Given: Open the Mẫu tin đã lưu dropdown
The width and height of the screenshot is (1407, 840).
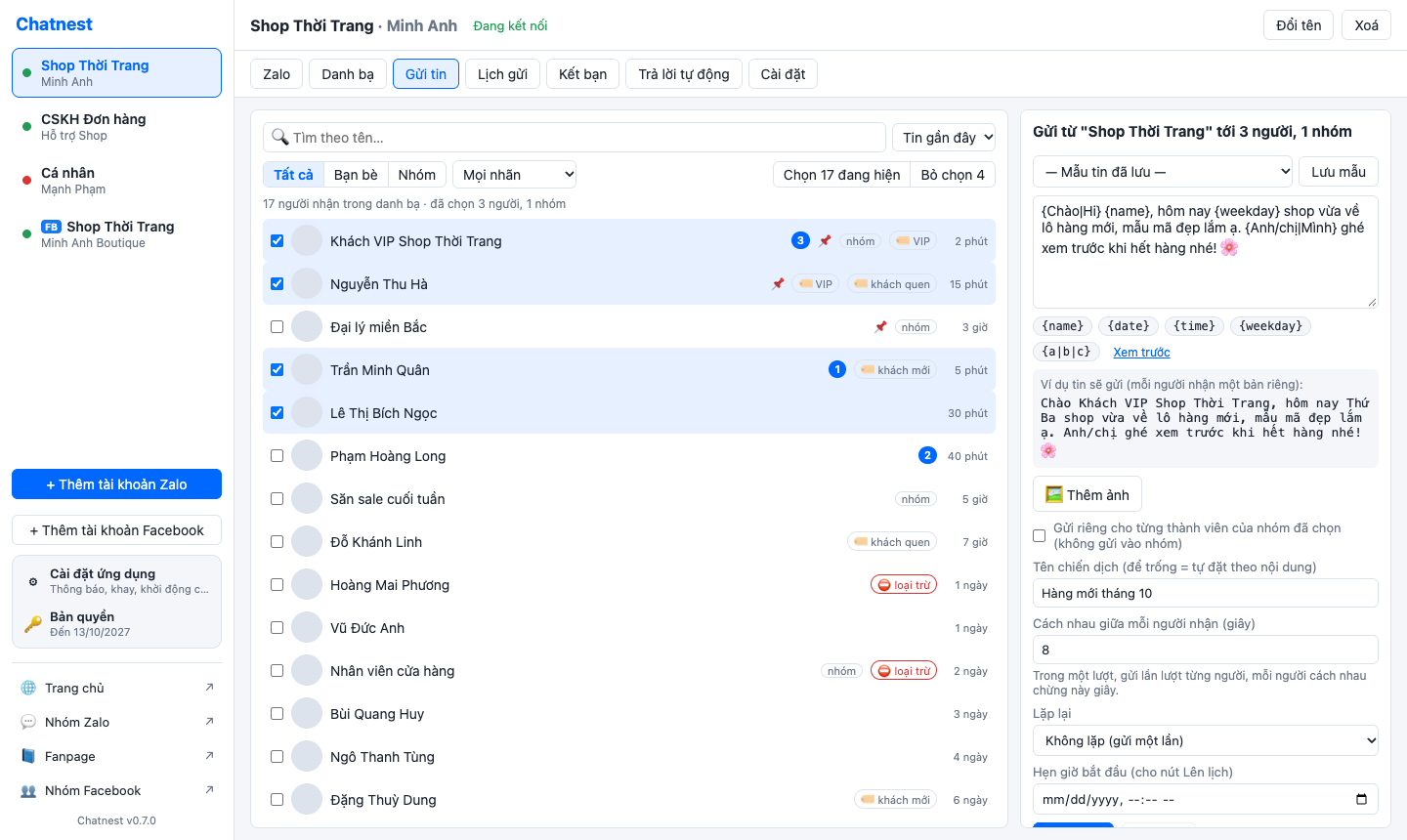Looking at the screenshot, I should (x=1163, y=172).
